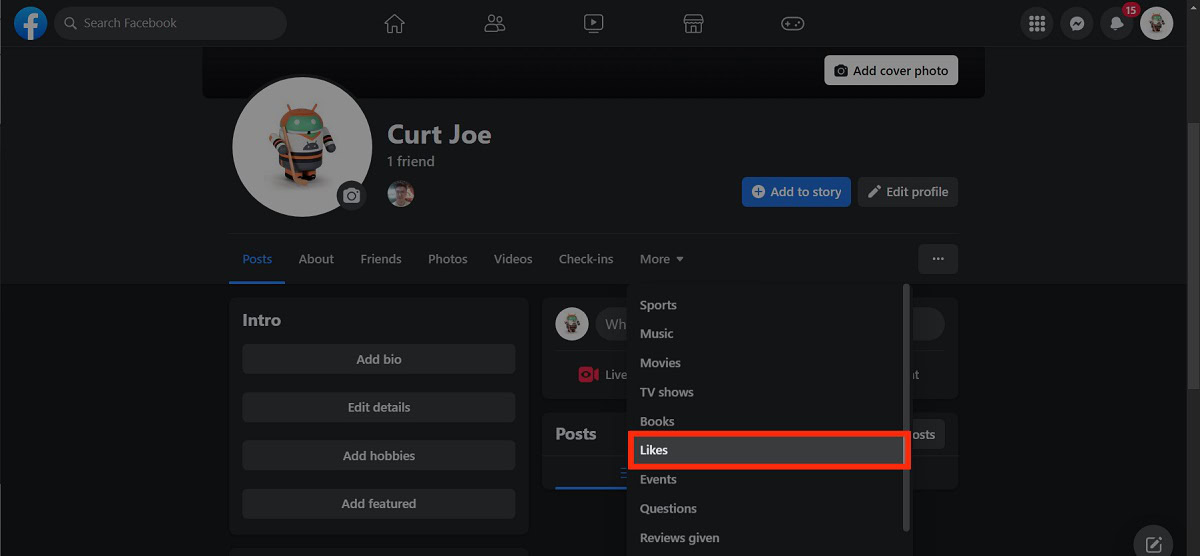The image size is (1200, 556).
Task: Open the Gaming controller icon
Action: pyautogui.click(x=792, y=23)
